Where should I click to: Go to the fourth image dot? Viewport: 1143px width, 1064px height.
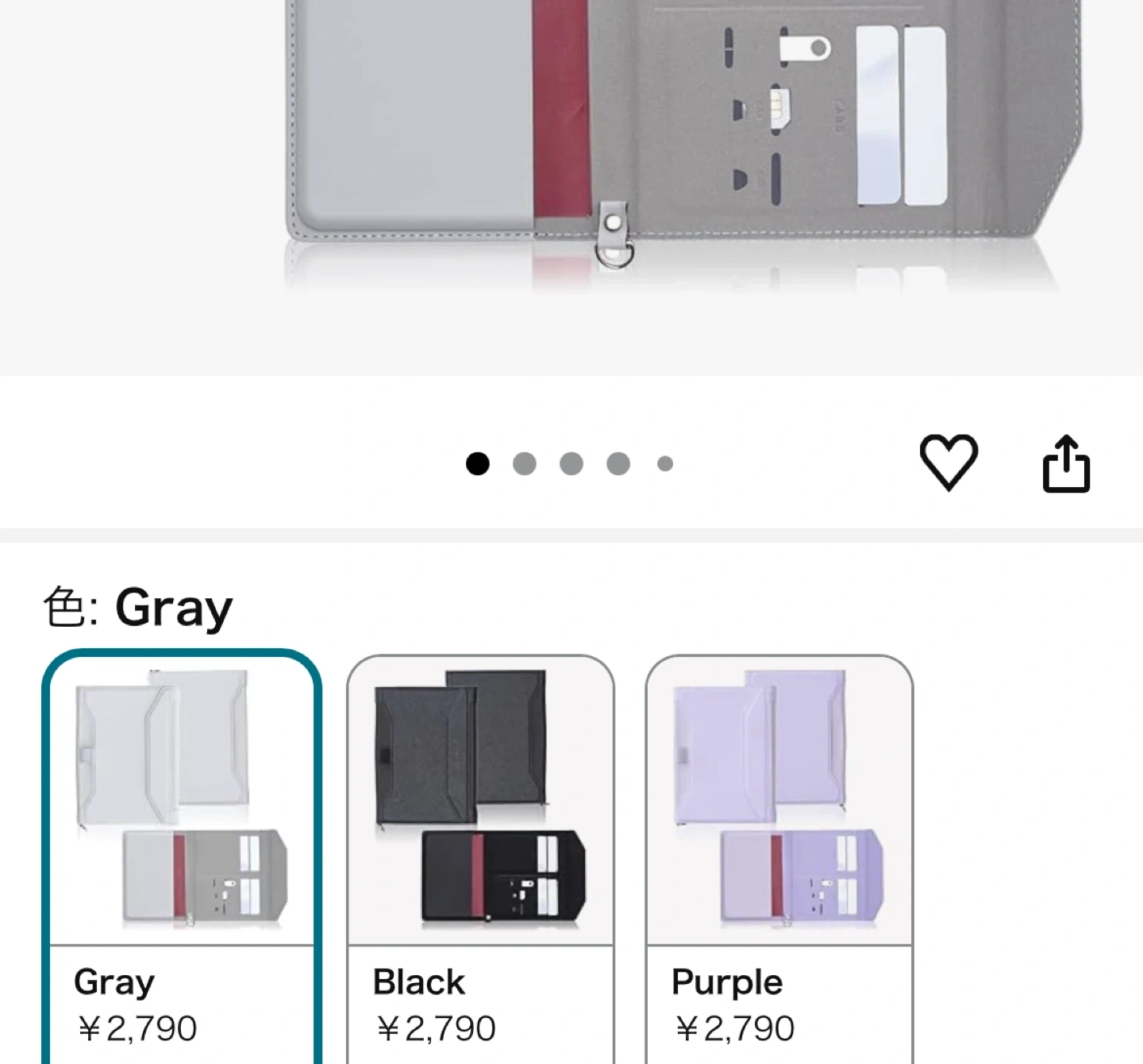pos(618,463)
